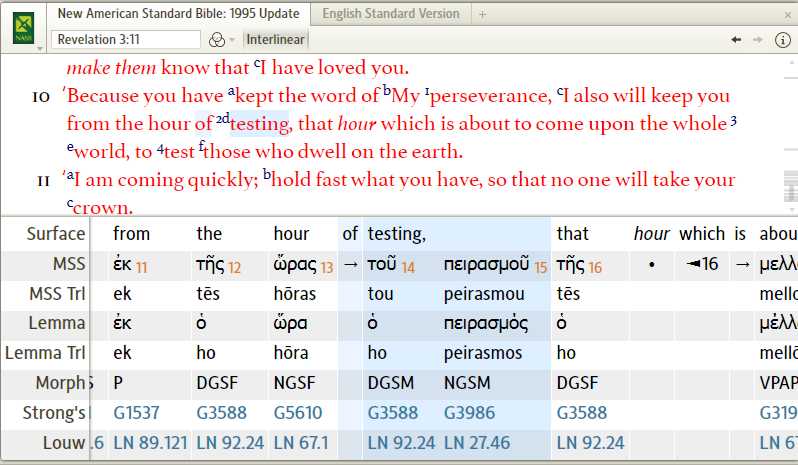Click the Morph row label
The image size is (798, 465).
coord(63,383)
